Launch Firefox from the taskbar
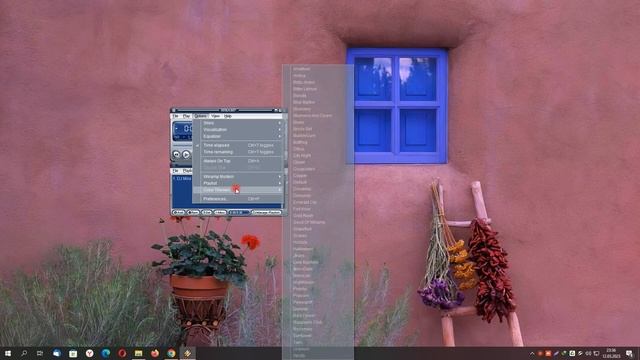640x360 pixels. point(155,353)
